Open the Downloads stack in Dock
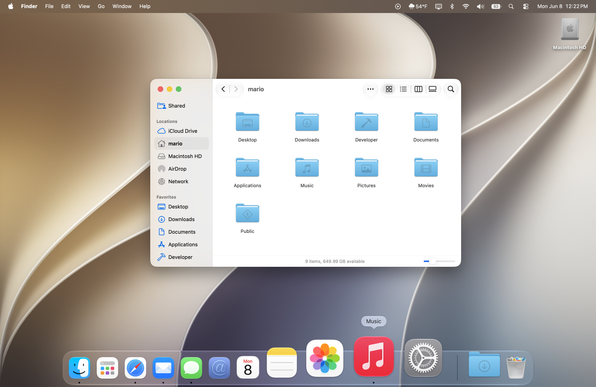596x387 pixels. 484,364
